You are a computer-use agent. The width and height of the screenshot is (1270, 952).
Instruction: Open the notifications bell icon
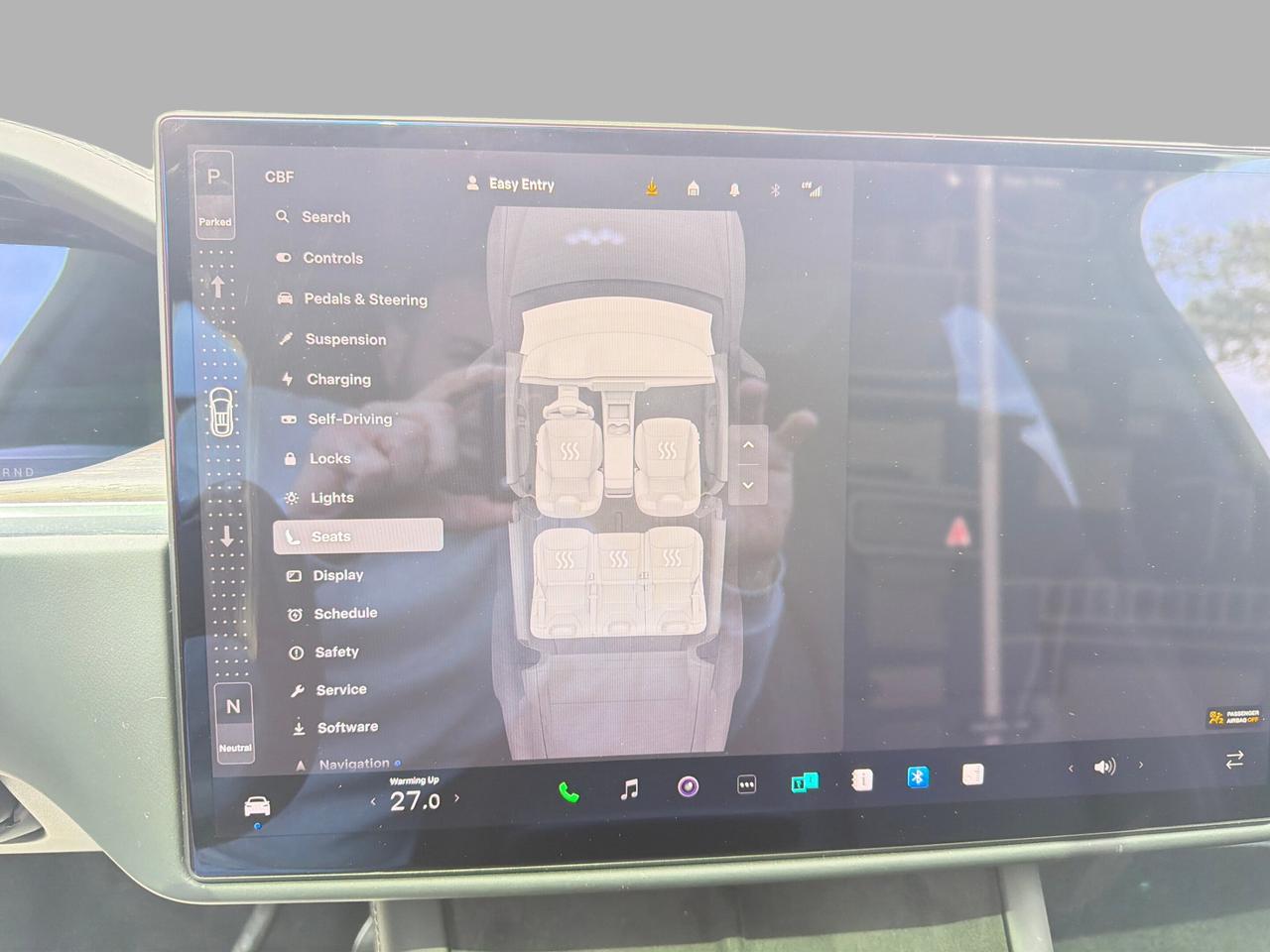(734, 188)
